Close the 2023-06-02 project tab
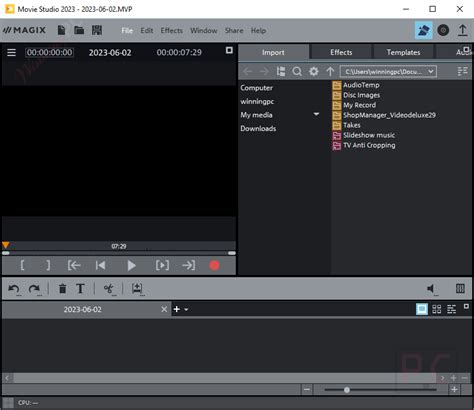Screen dimensions: 474x410 164,309
